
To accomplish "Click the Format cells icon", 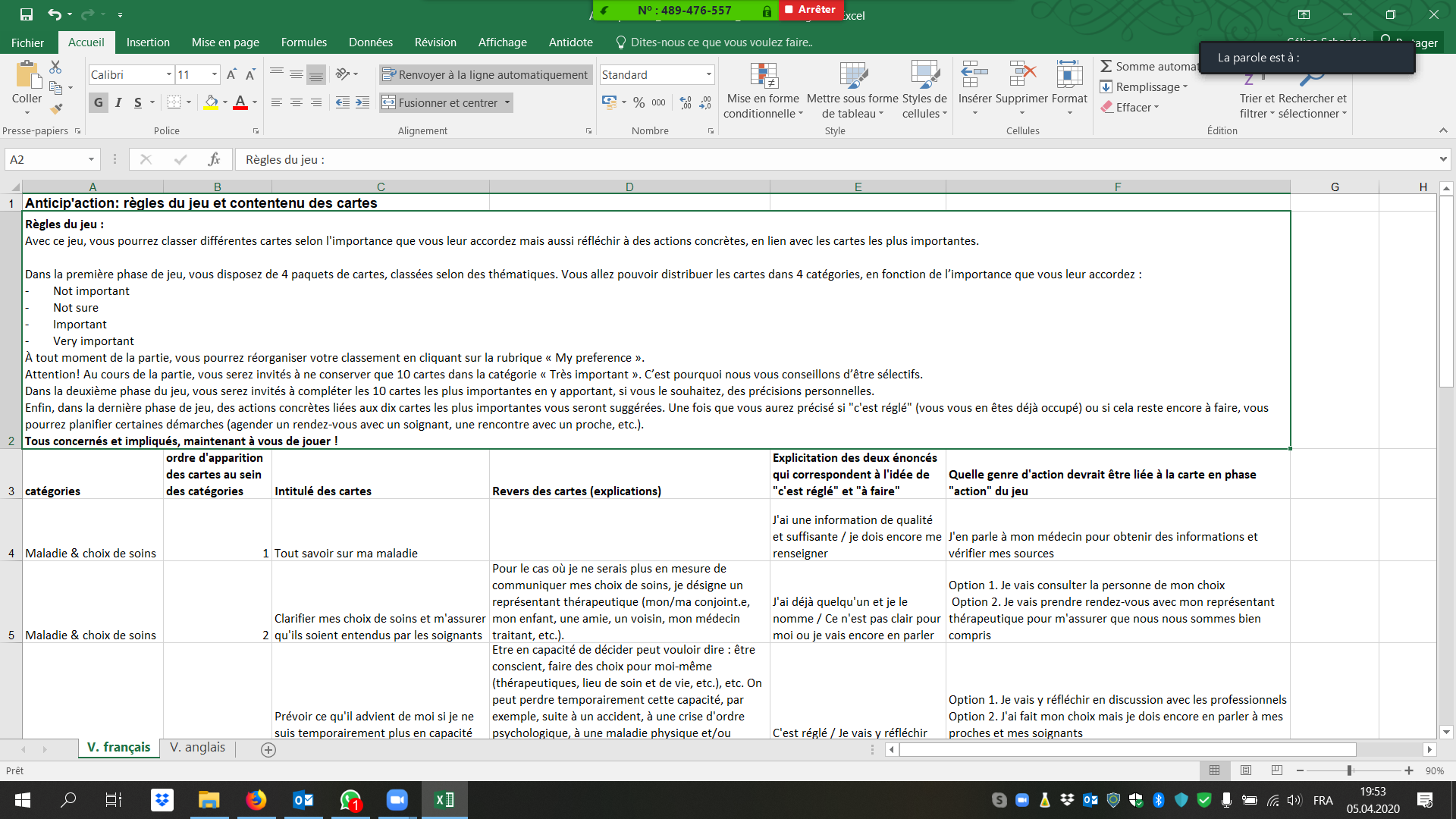I will 1069,74.
